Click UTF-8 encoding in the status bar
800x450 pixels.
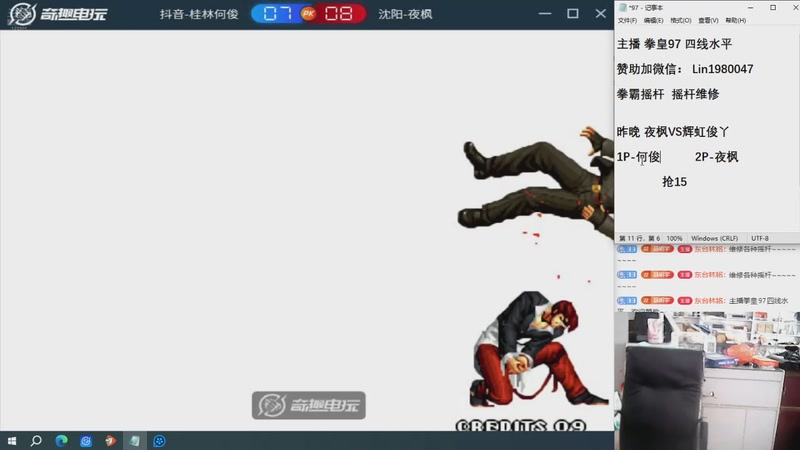click(760, 238)
